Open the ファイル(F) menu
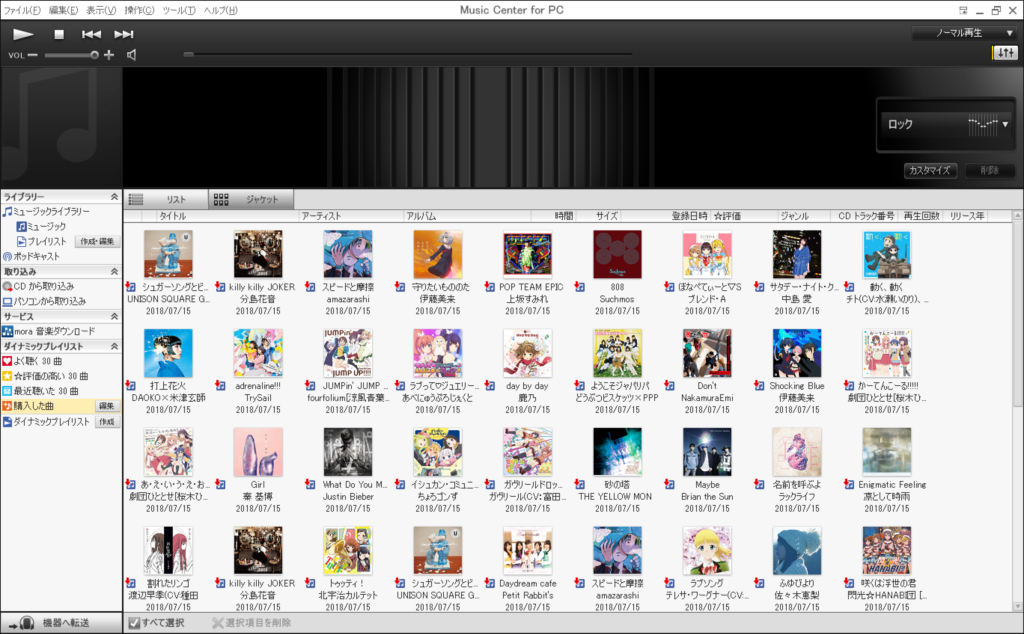 point(22,10)
